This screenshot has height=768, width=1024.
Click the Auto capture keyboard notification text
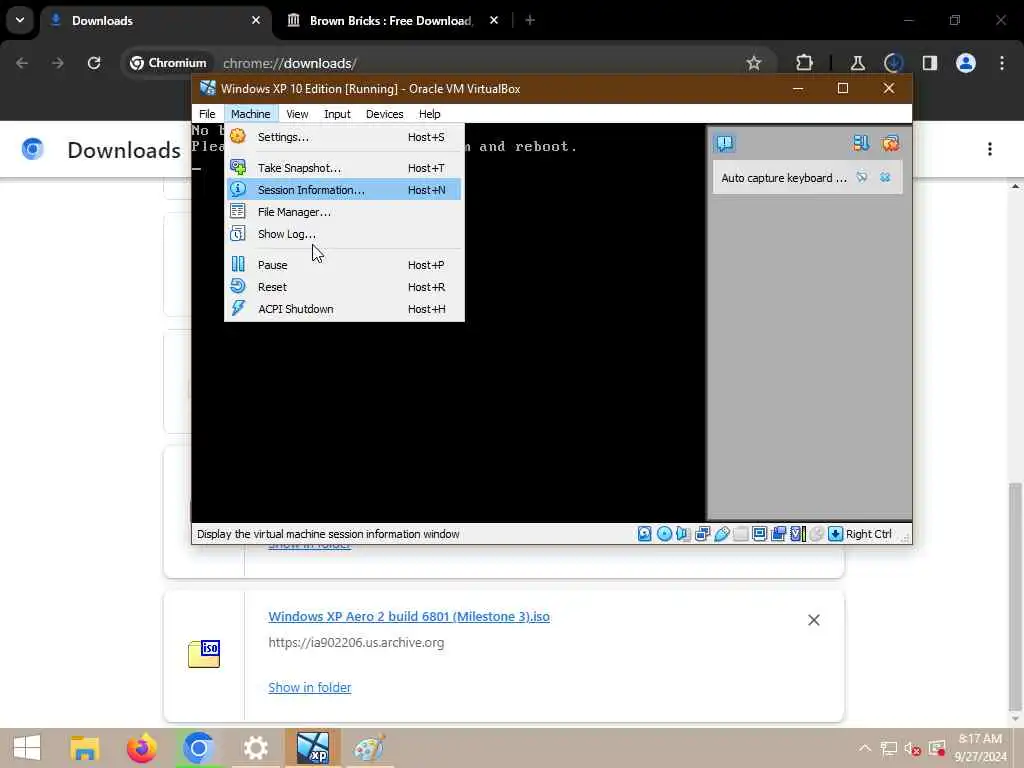(x=784, y=178)
